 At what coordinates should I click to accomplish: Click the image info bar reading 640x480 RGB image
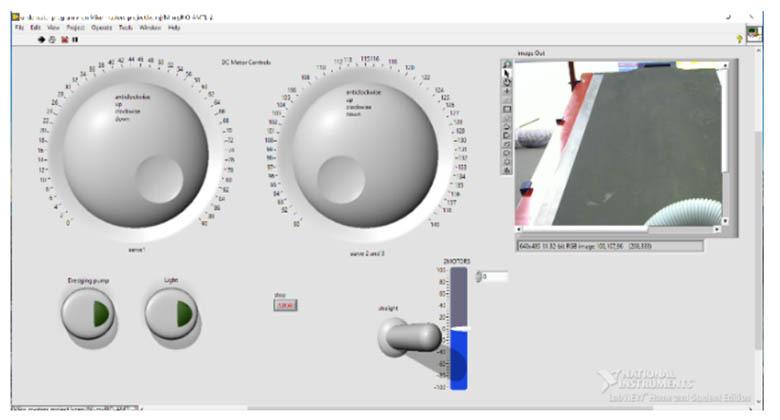pos(610,246)
